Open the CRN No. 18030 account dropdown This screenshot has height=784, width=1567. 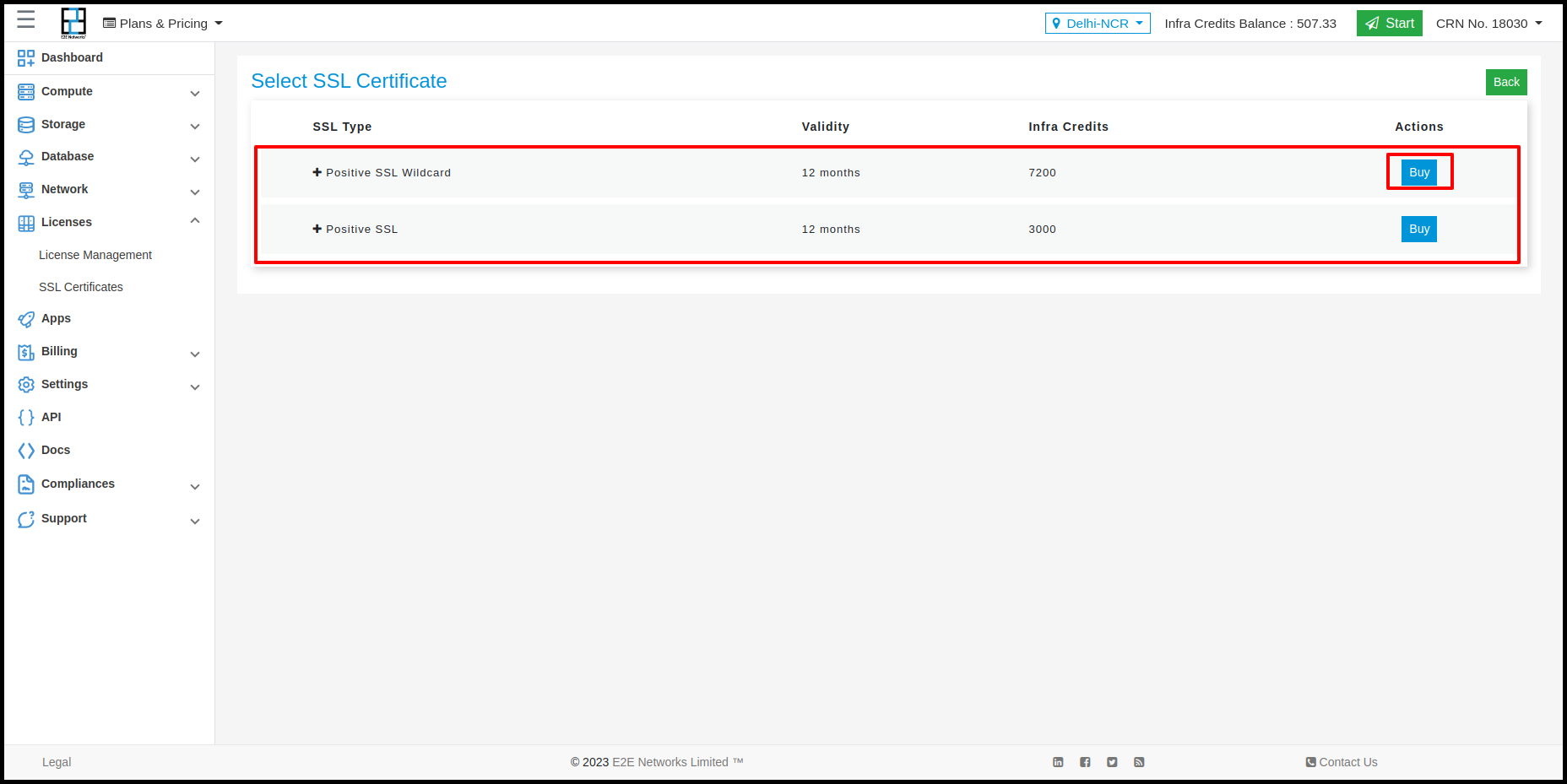[1489, 24]
